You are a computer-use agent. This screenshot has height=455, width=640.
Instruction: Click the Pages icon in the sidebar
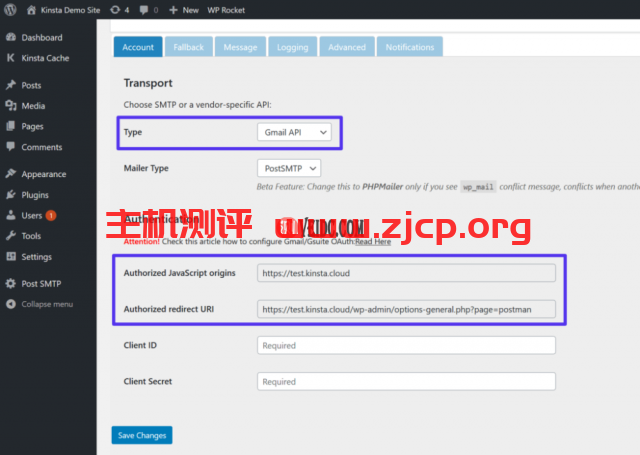(11, 126)
